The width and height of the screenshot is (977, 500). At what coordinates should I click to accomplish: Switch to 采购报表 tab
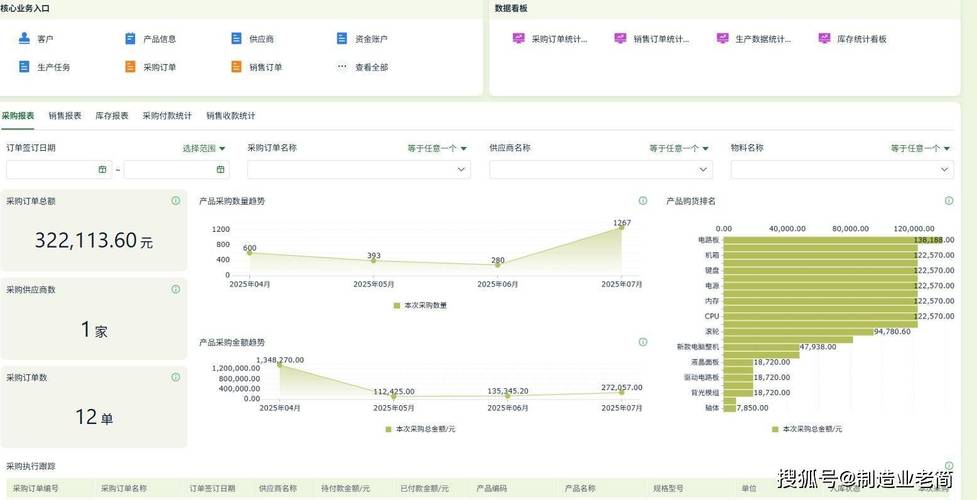point(17,115)
